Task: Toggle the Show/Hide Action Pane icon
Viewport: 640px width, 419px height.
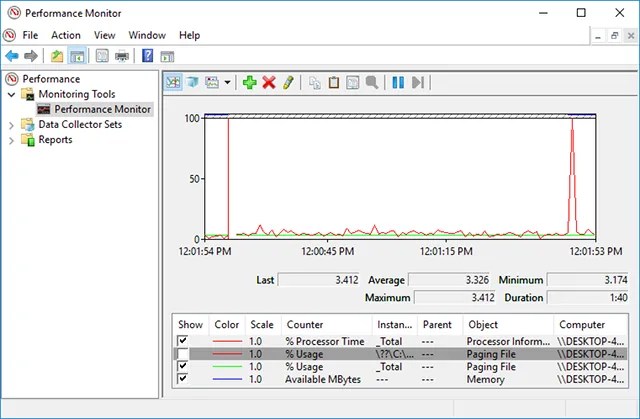Action: (x=167, y=56)
